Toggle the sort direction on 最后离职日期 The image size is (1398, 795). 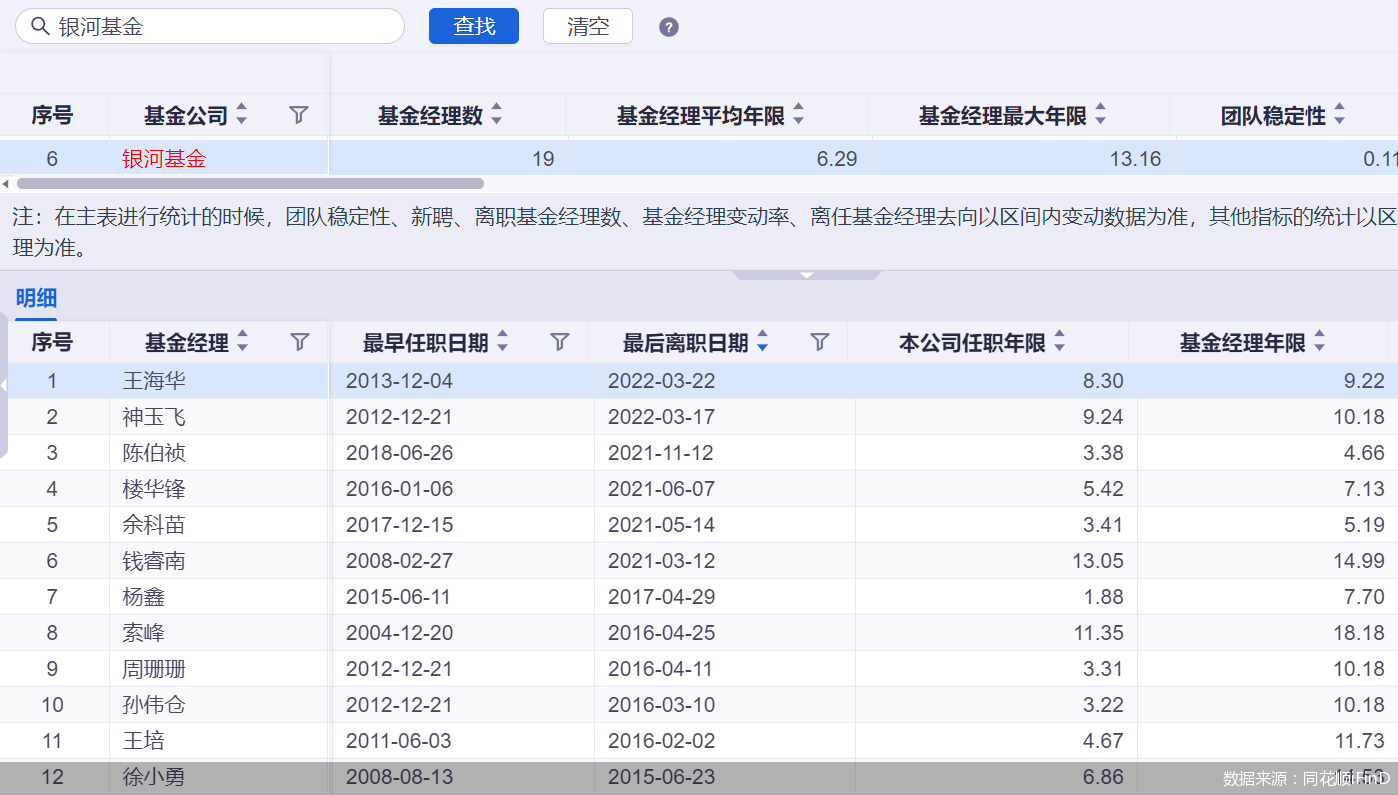point(762,341)
